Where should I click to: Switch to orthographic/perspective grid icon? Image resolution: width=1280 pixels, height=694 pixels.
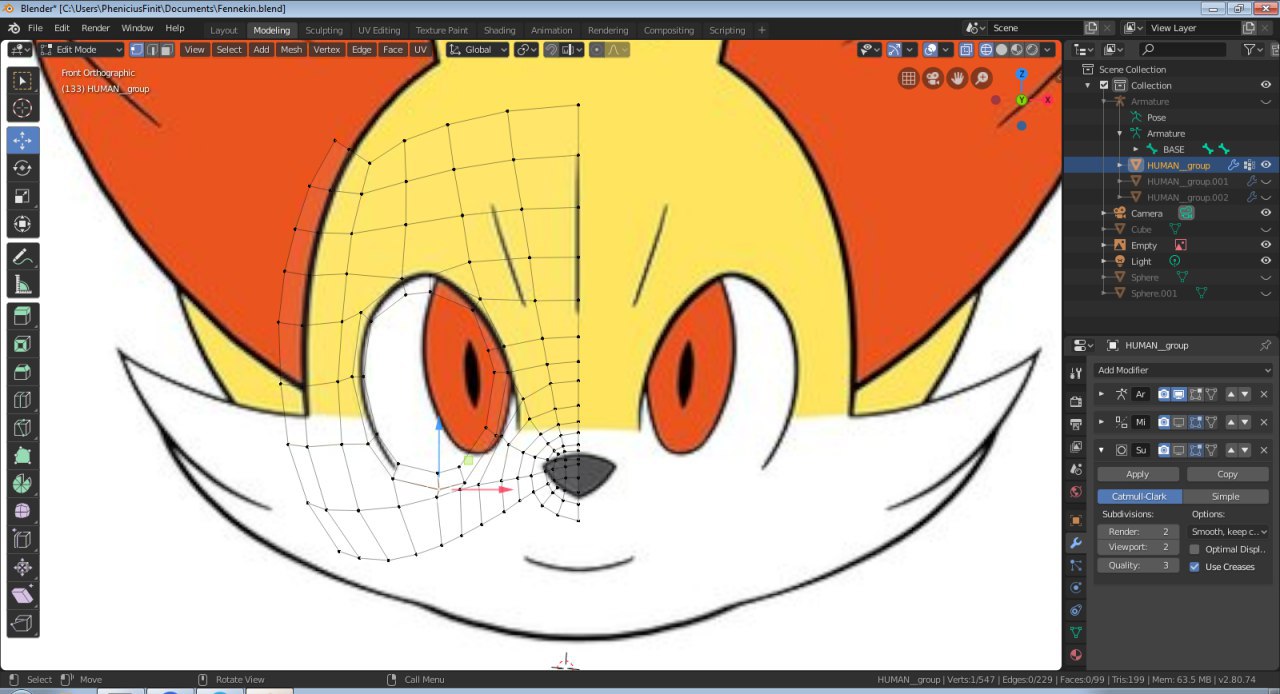(908, 78)
